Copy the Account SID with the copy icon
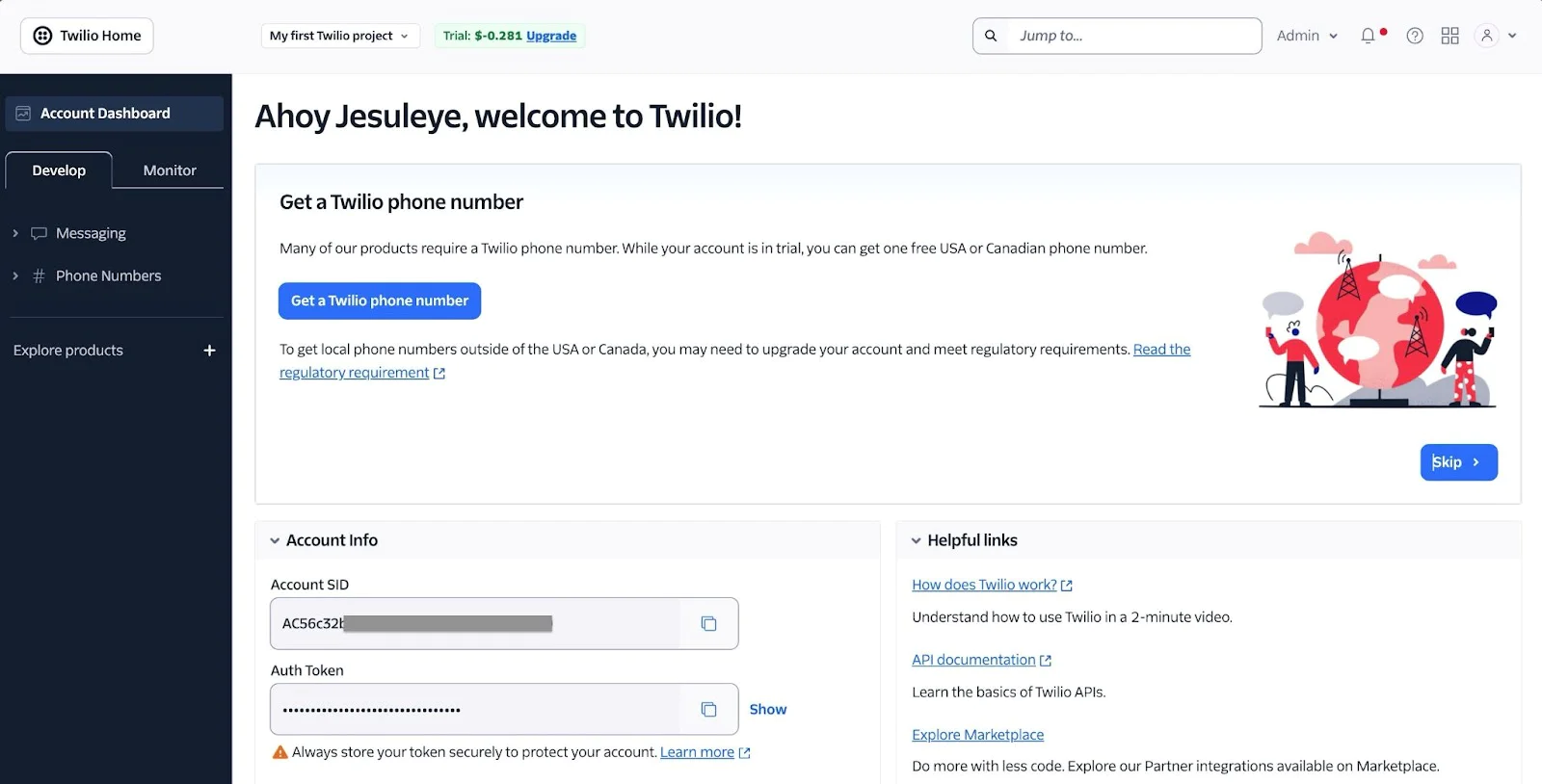This screenshot has height=784, width=1542. click(x=709, y=623)
